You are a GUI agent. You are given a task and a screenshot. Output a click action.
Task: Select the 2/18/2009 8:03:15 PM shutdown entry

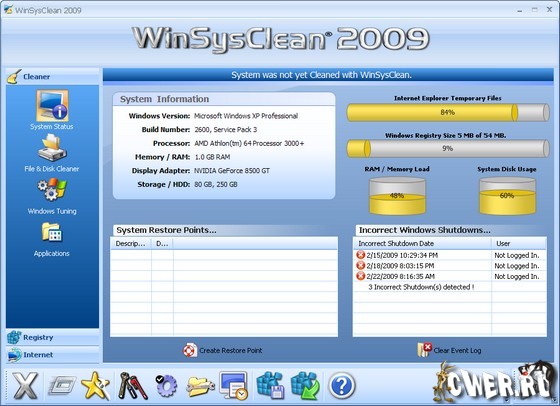450,266
